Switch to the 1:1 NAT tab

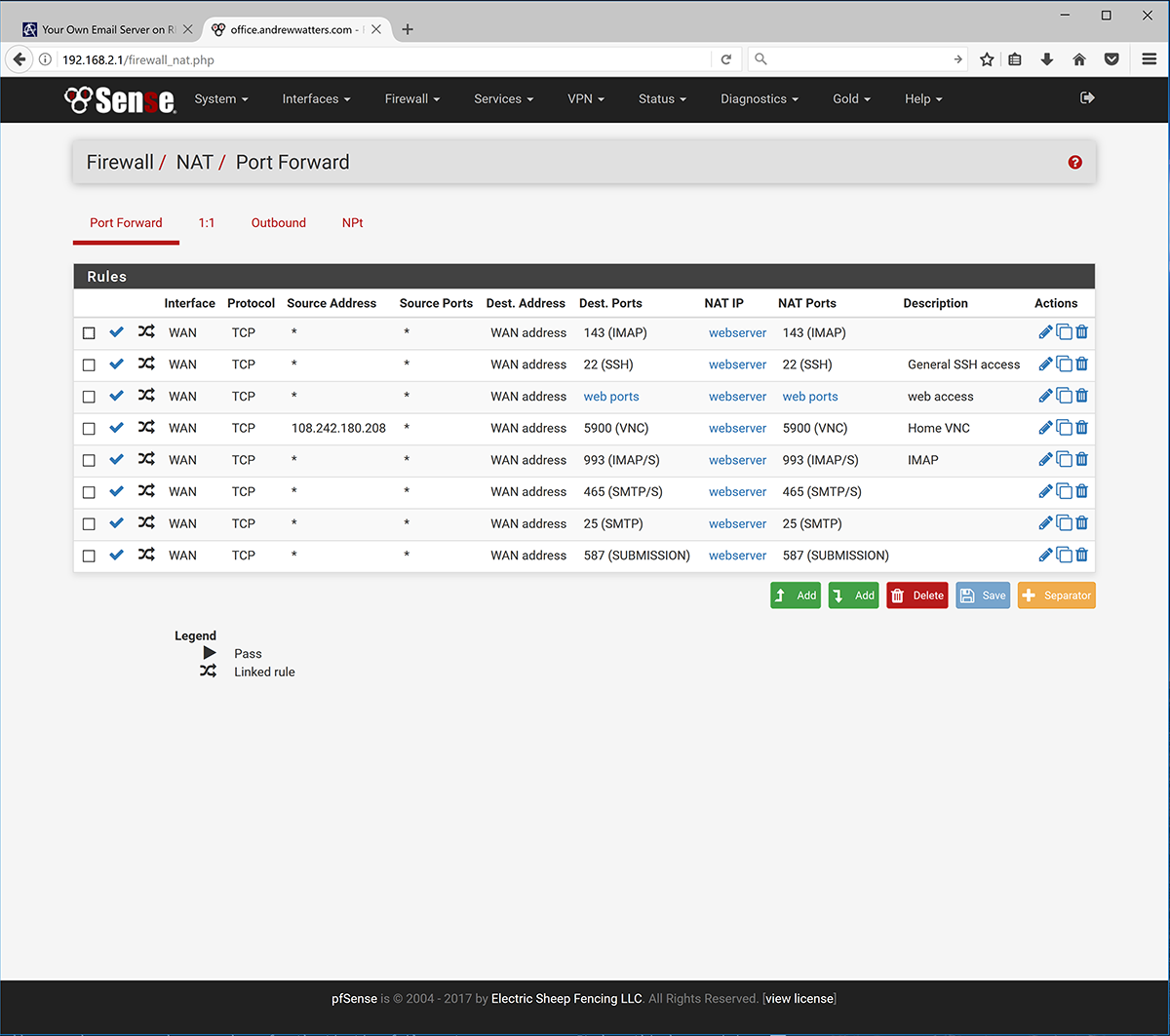pos(207,223)
